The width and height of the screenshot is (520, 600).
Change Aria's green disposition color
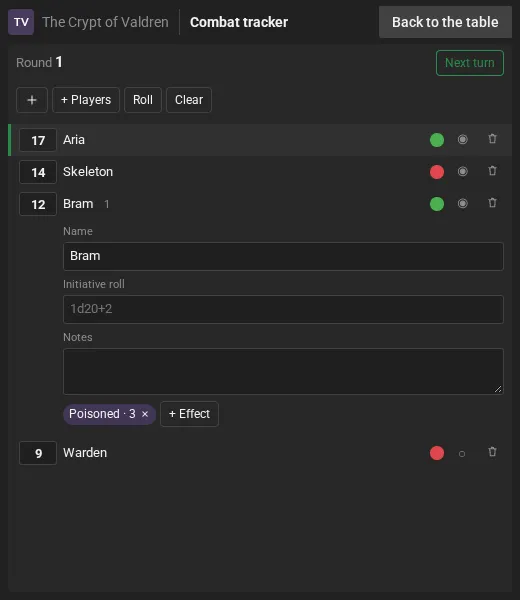click(437, 140)
